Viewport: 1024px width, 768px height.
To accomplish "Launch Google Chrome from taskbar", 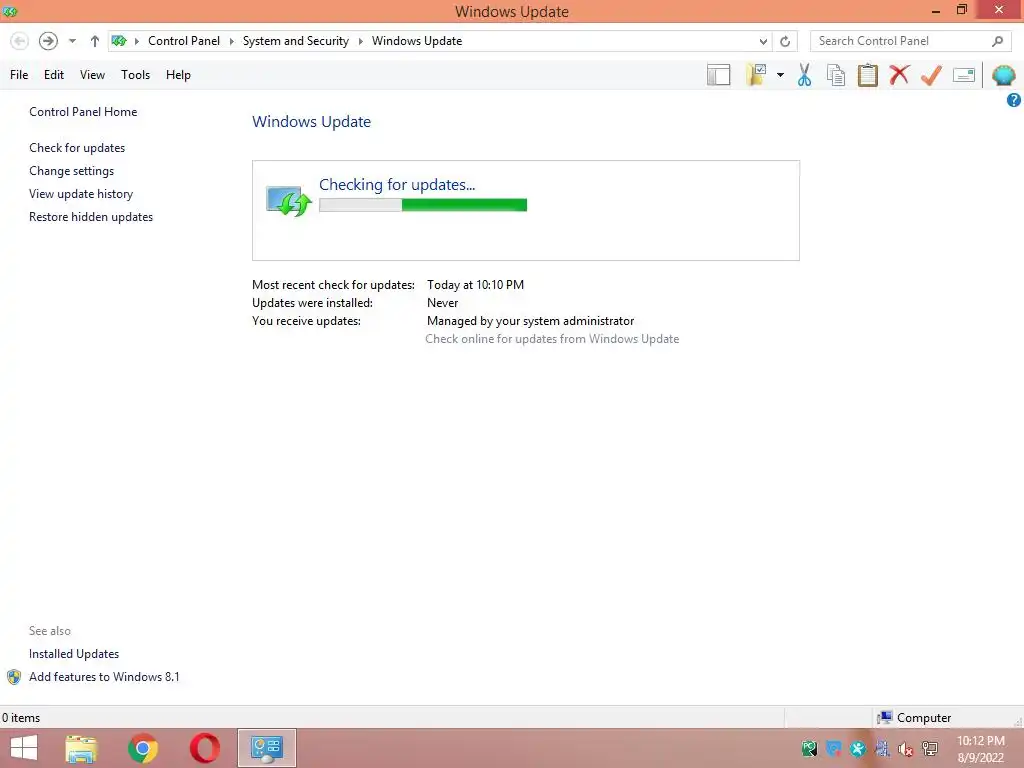I will tap(143, 748).
